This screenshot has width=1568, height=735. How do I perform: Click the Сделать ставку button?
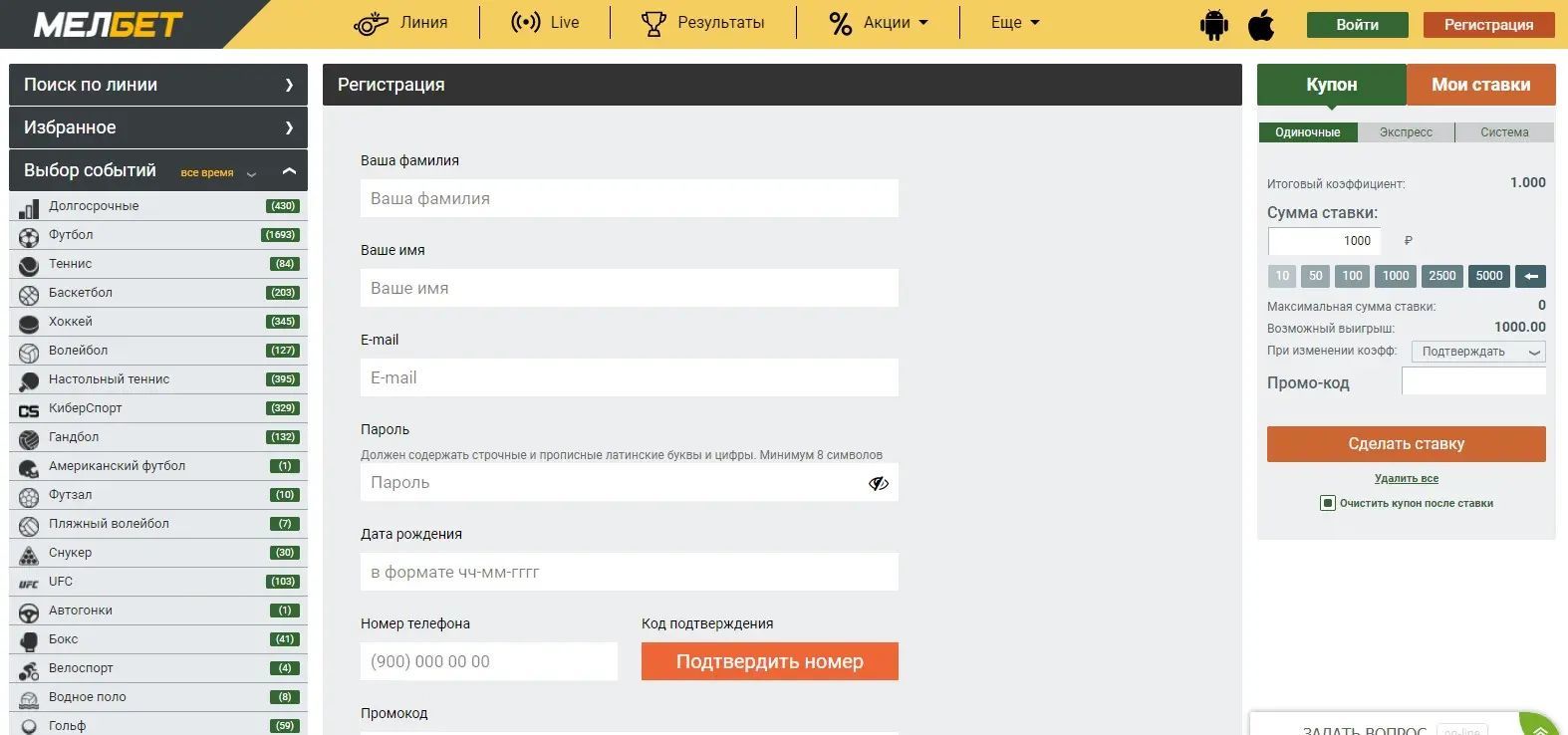pos(1406,444)
